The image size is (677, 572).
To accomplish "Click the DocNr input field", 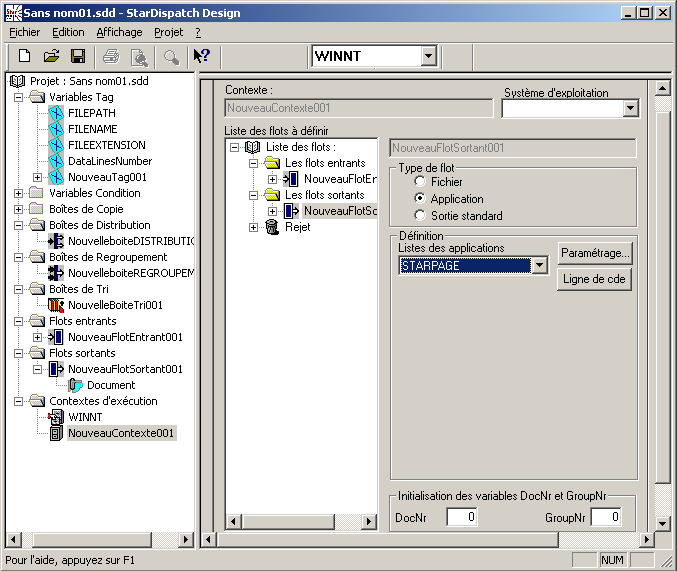I will click(461, 517).
